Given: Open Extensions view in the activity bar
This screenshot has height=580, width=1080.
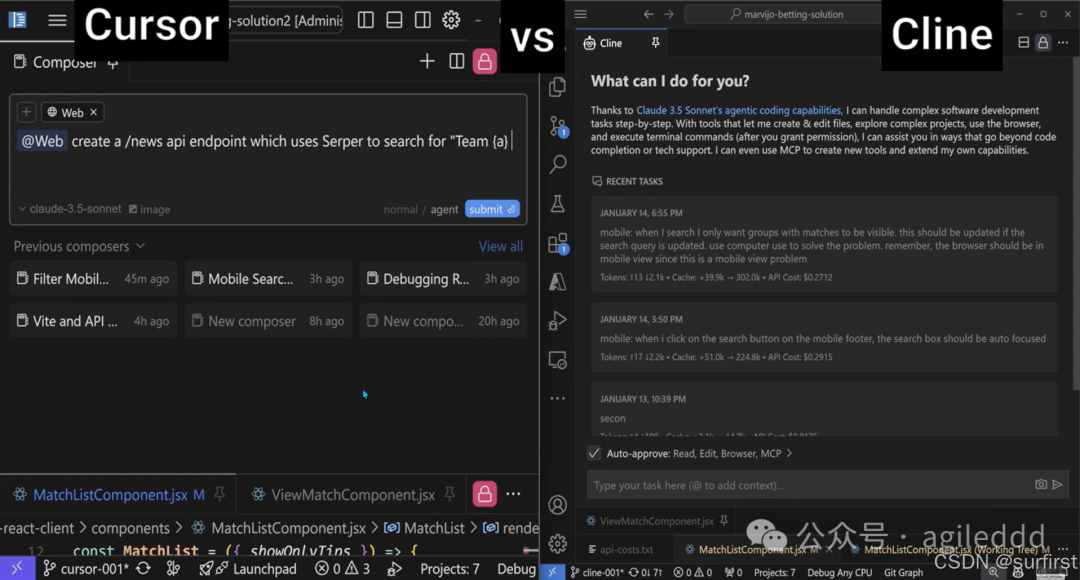Looking at the screenshot, I should [x=558, y=242].
